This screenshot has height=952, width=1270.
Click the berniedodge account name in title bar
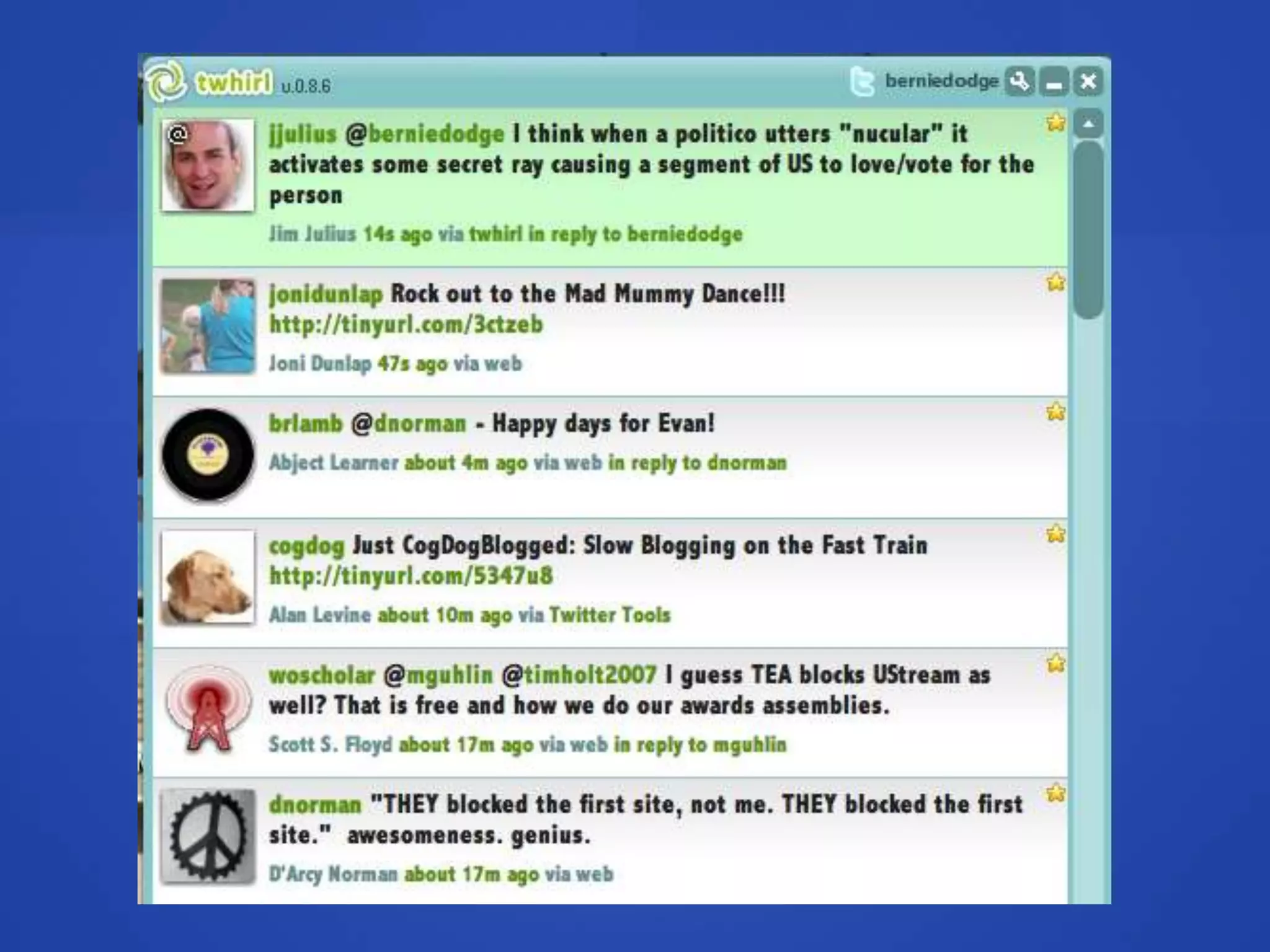coord(941,81)
